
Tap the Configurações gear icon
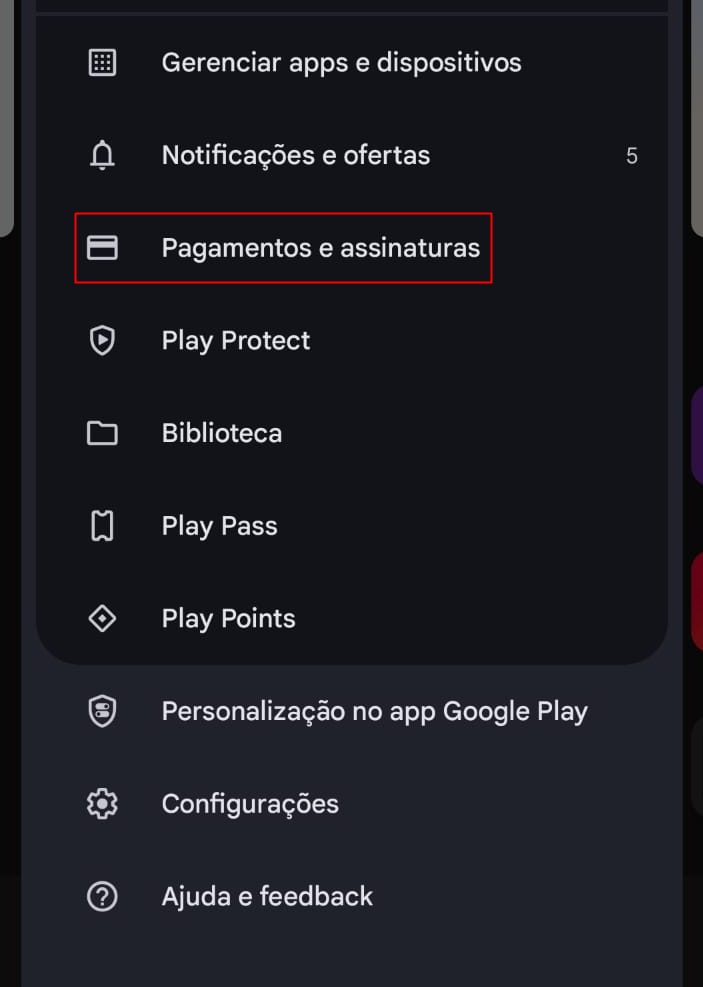click(x=102, y=804)
